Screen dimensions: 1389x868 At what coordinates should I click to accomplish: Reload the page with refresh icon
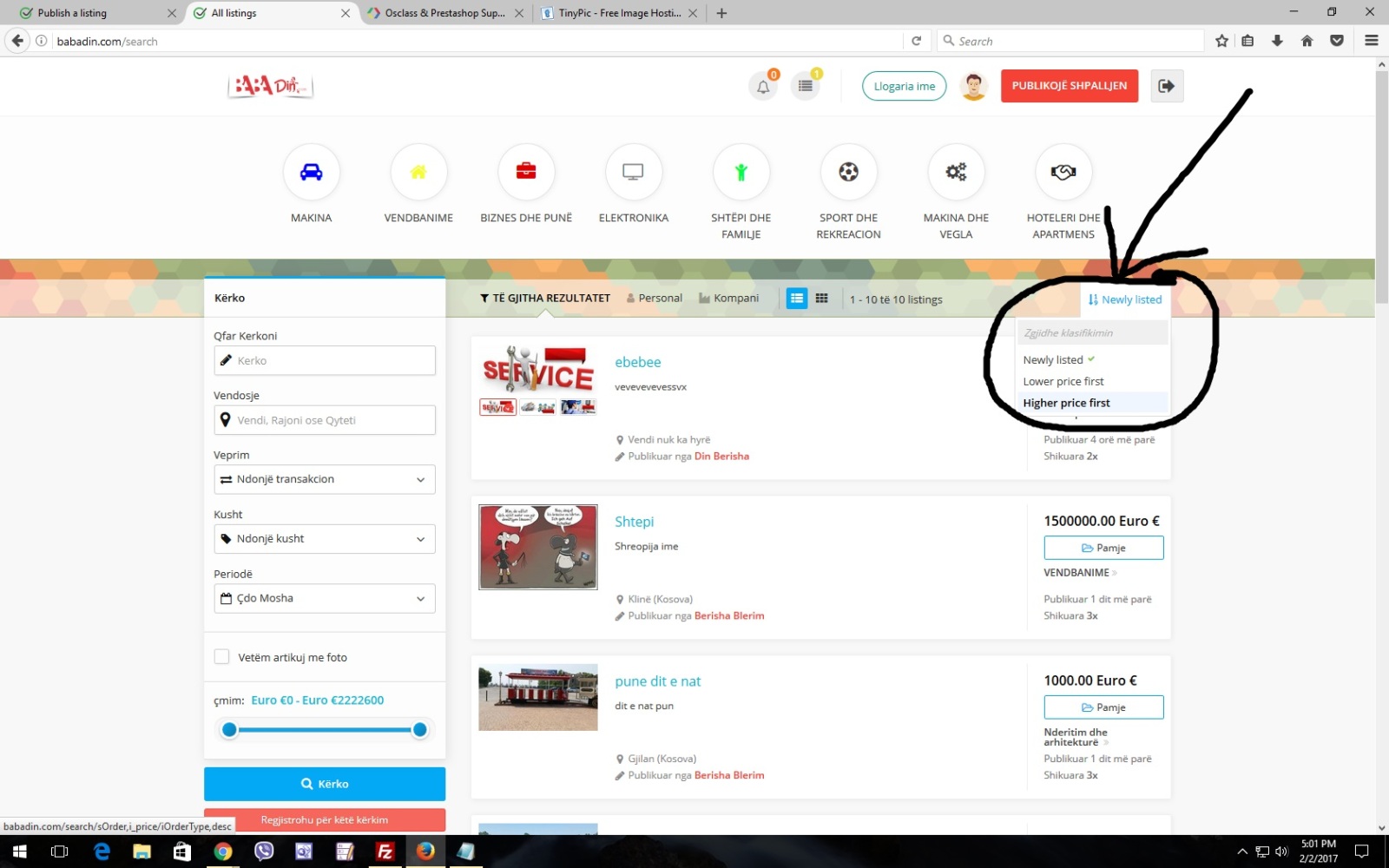(x=916, y=41)
